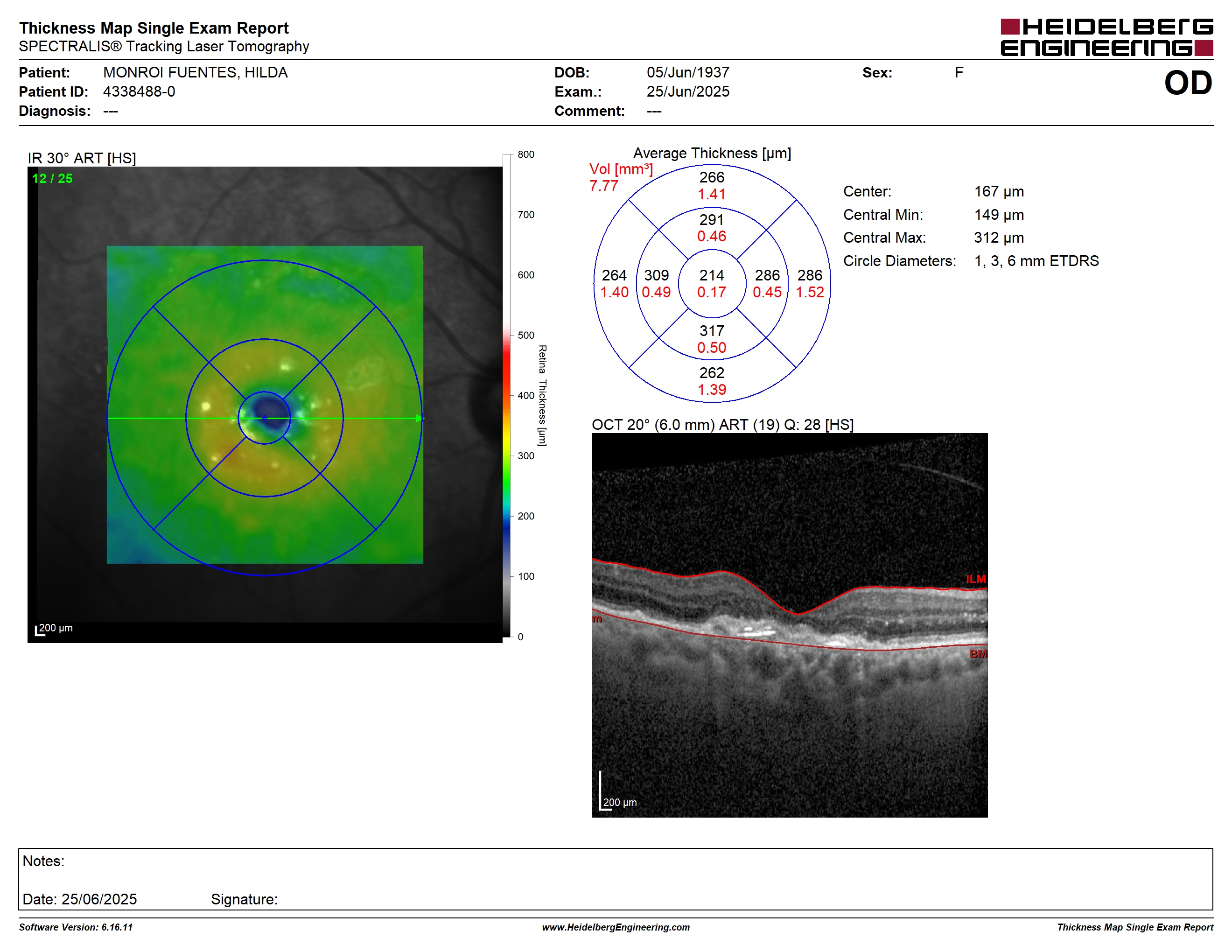Click the 500 tick on thickness scale
Viewport: 1232px width, 952px height.
(x=526, y=335)
